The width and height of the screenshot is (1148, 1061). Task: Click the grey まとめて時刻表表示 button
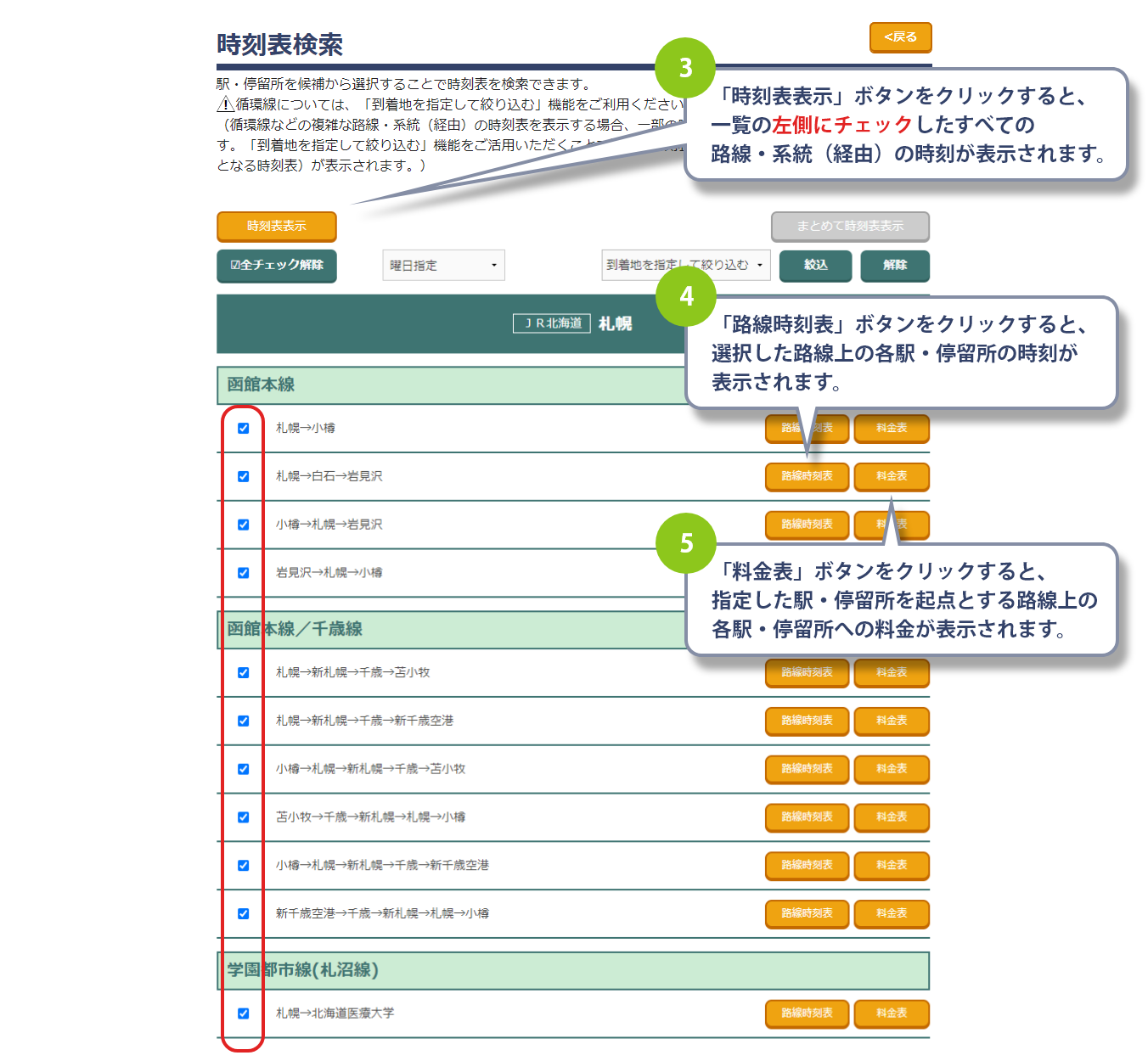(x=850, y=227)
